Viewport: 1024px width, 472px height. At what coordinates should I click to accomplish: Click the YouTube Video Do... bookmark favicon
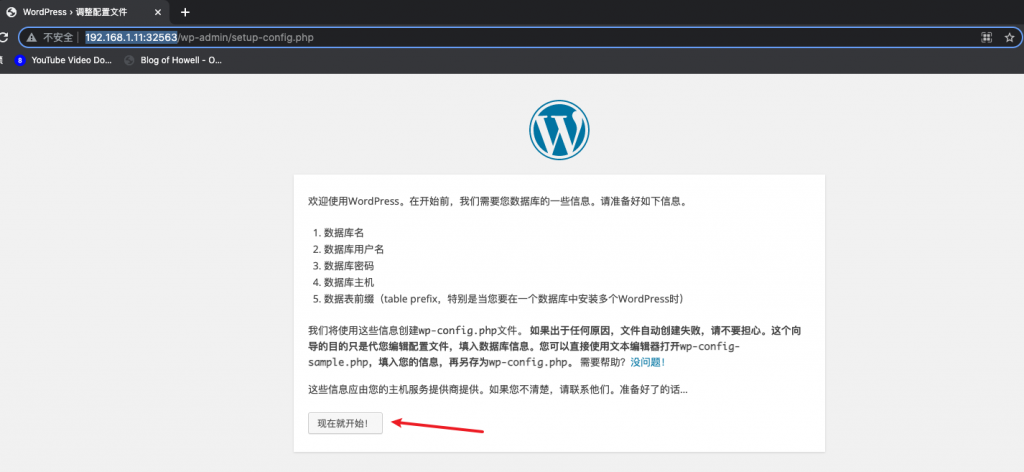(20, 60)
